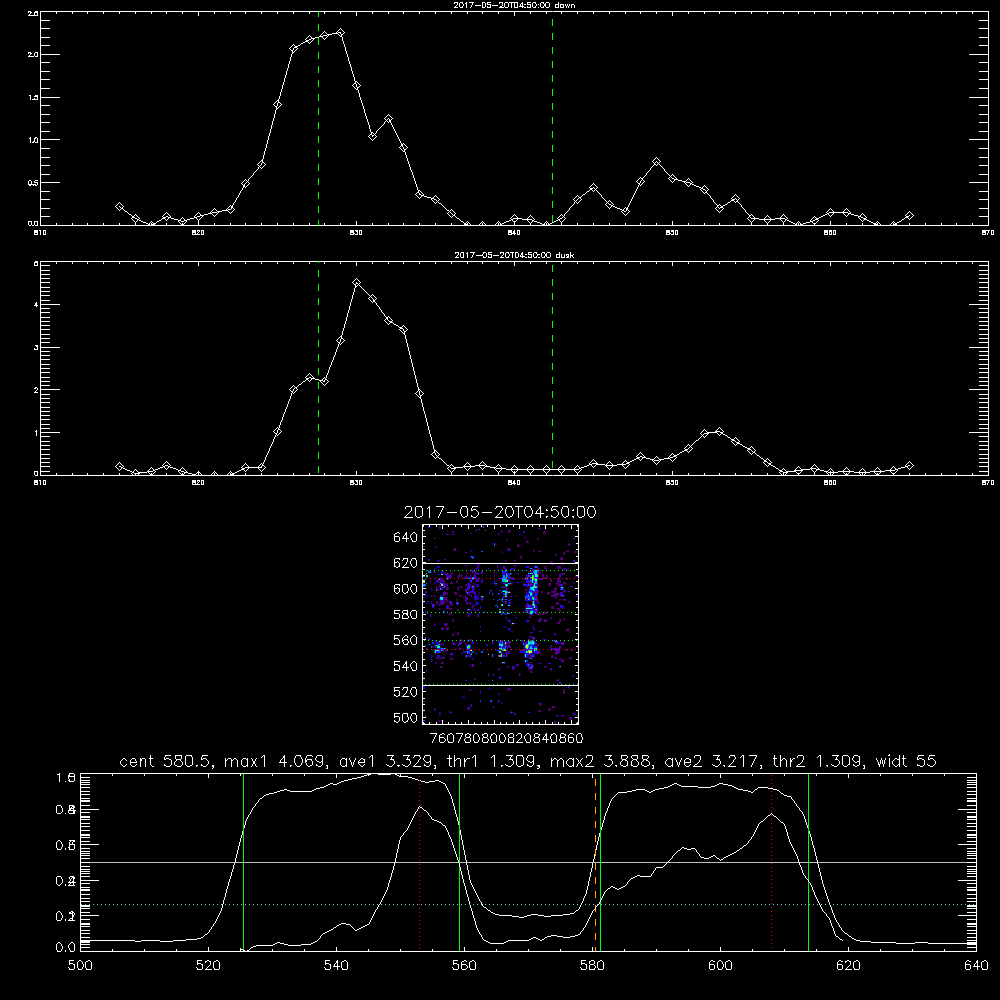Click '810' on the dawn plot x-axis

[40, 233]
